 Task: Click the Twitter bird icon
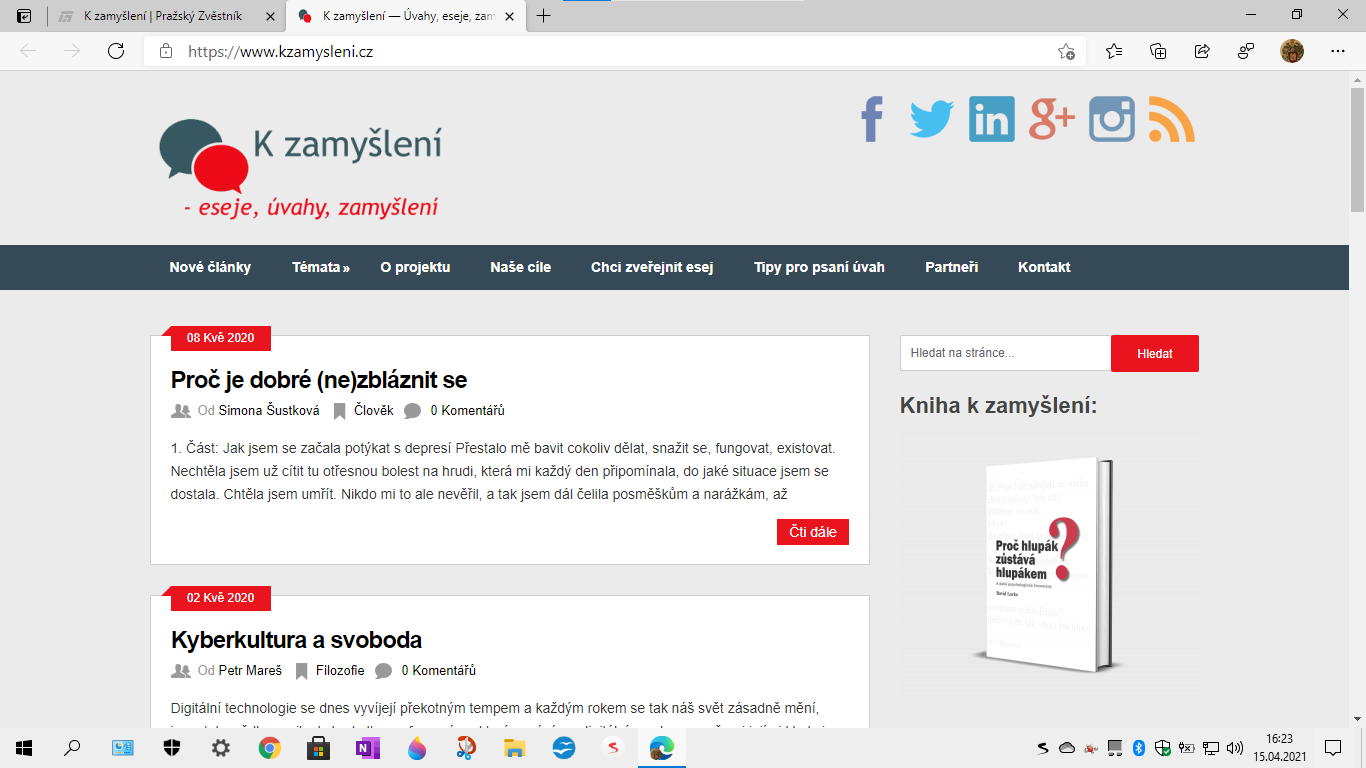point(930,120)
